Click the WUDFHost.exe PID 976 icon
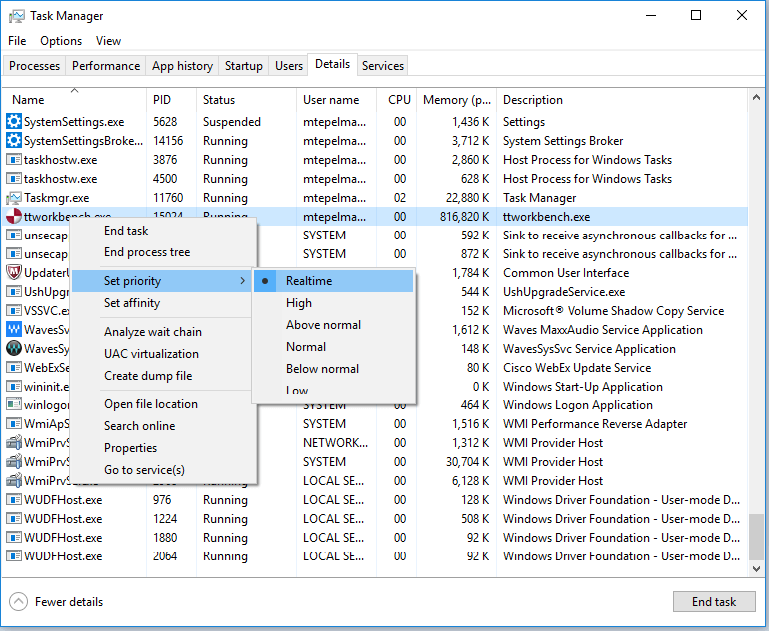Image resolution: width=769 pixels, height=631 pixels. pos(14,500)
